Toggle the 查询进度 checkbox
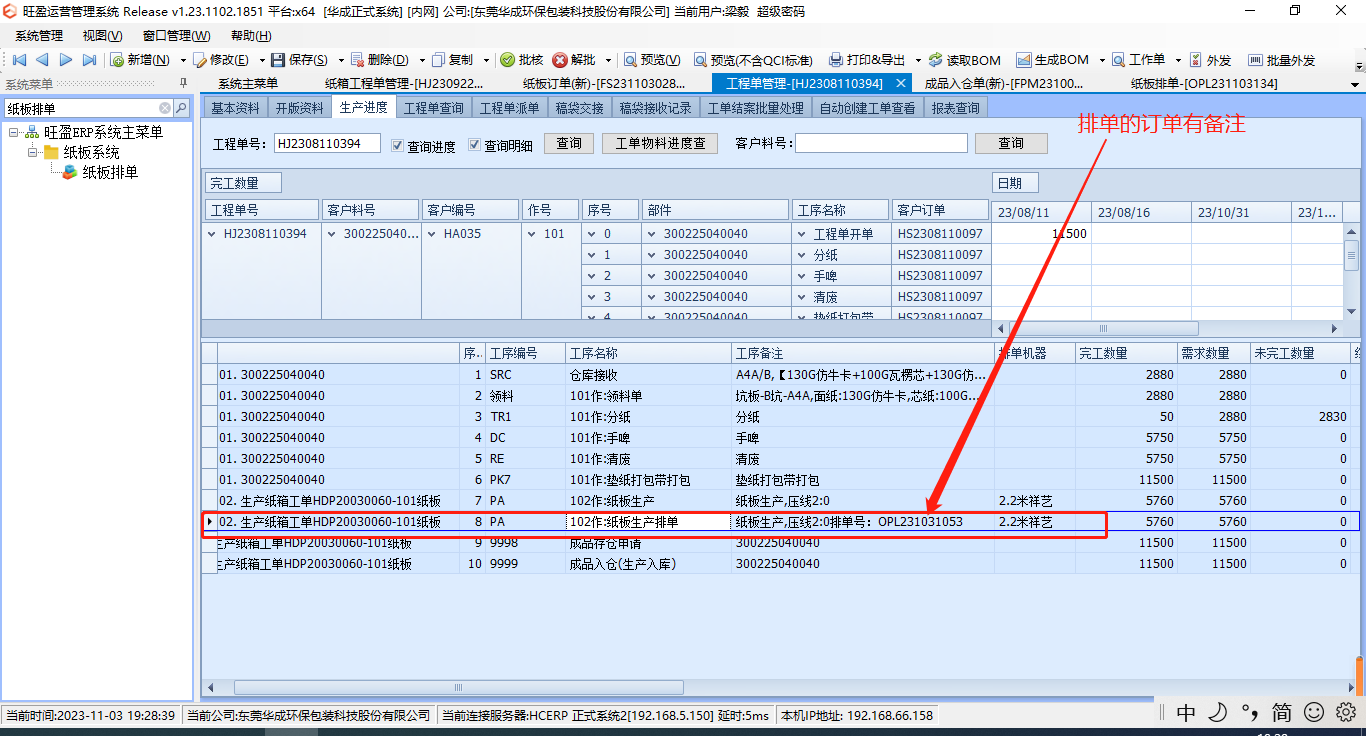Screen dimensions: 1366x736 (x=398, y=145)
